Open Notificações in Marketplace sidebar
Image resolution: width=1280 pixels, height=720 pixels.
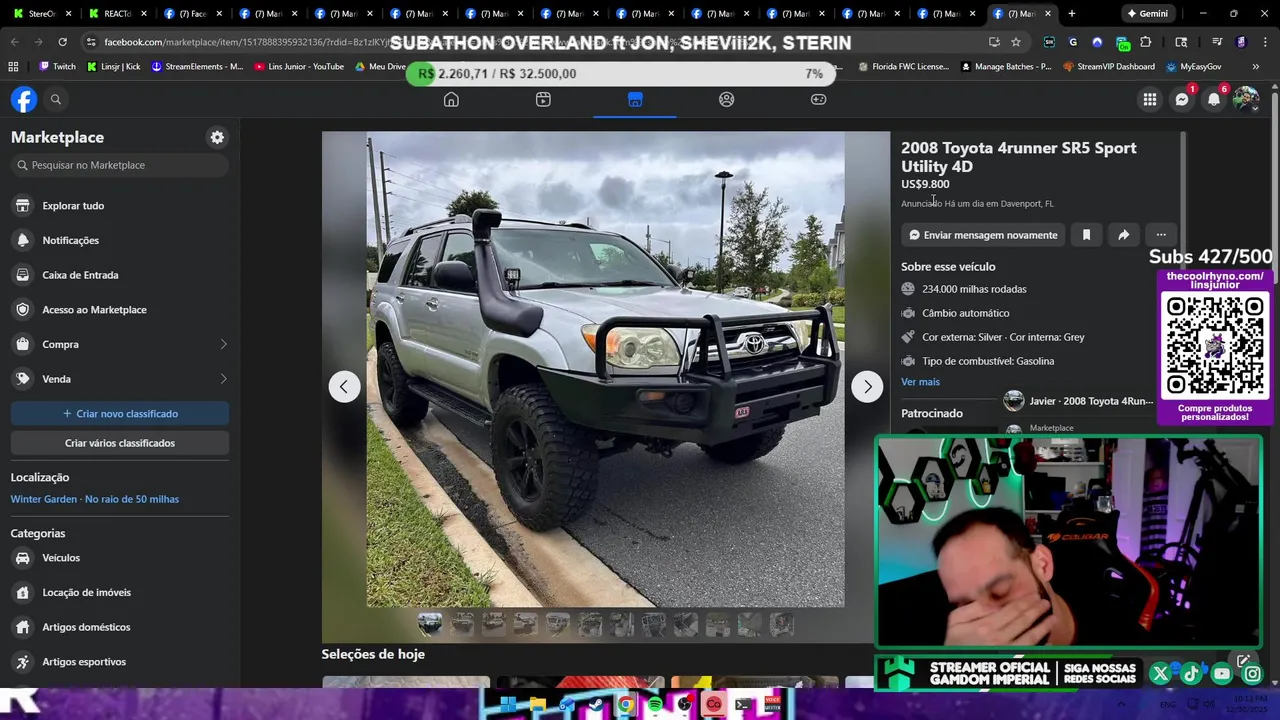pos(120,240)
